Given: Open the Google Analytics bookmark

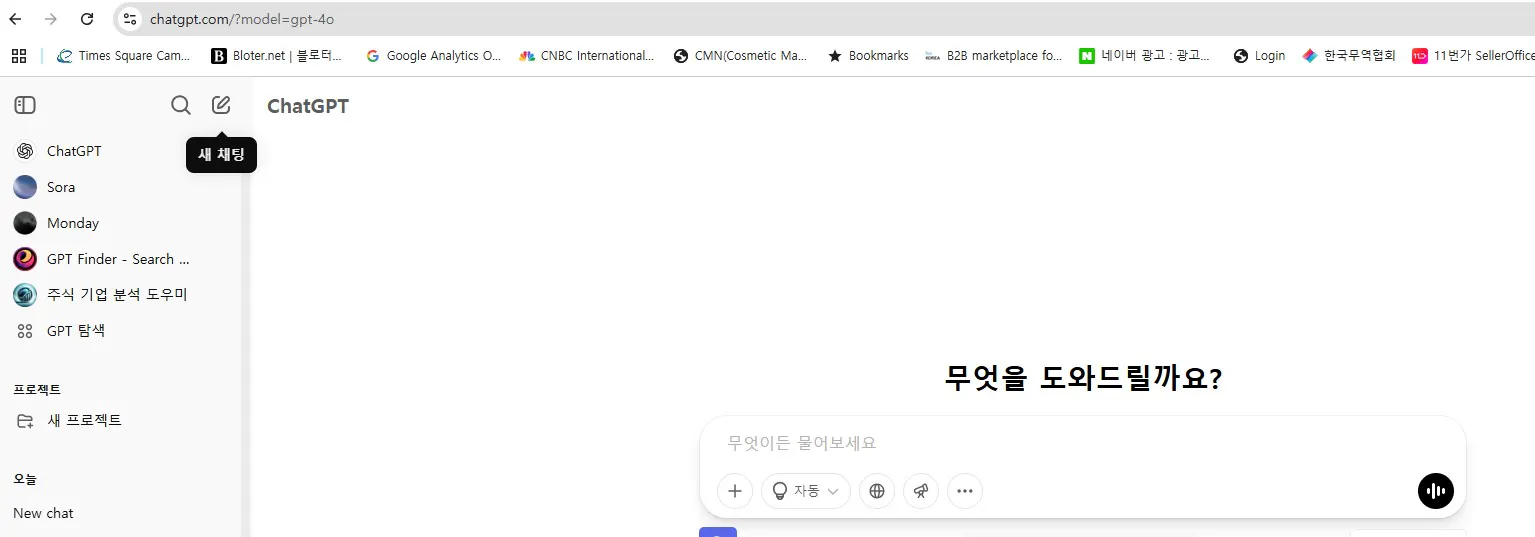Looking at the screenshot, I should pos(433,56).
